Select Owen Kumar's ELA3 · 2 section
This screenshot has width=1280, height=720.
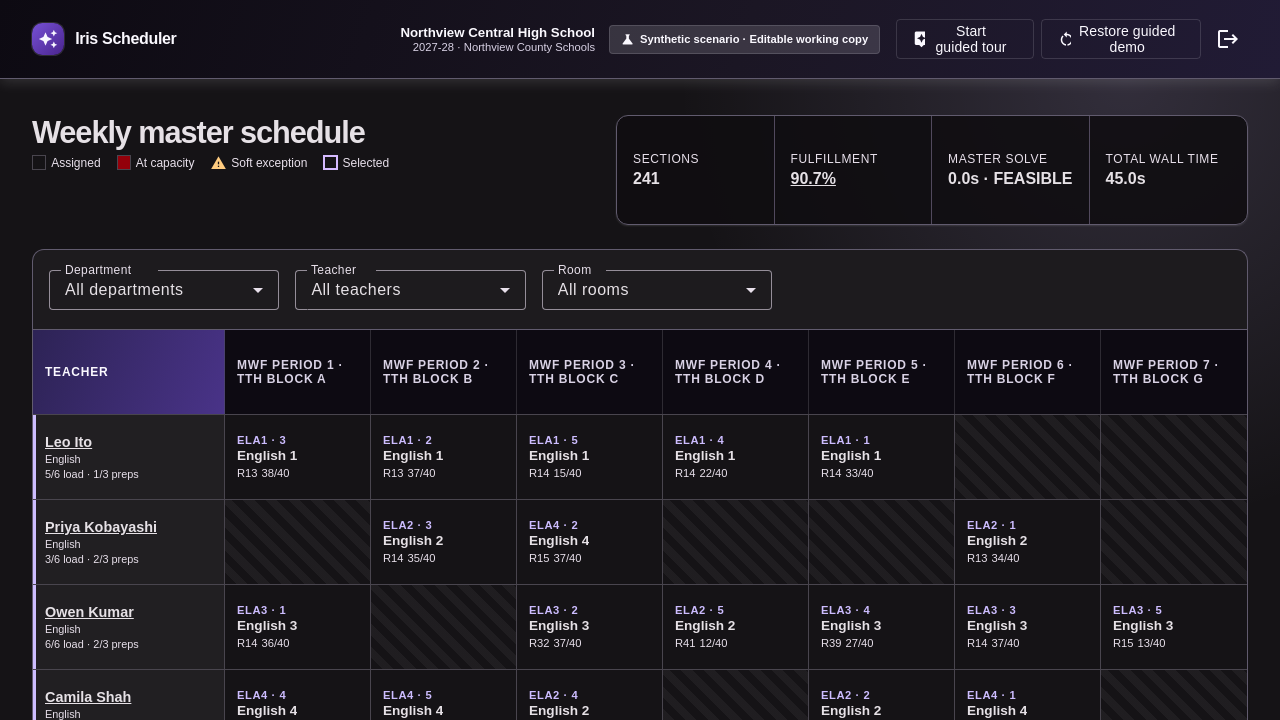coord(590,627)
